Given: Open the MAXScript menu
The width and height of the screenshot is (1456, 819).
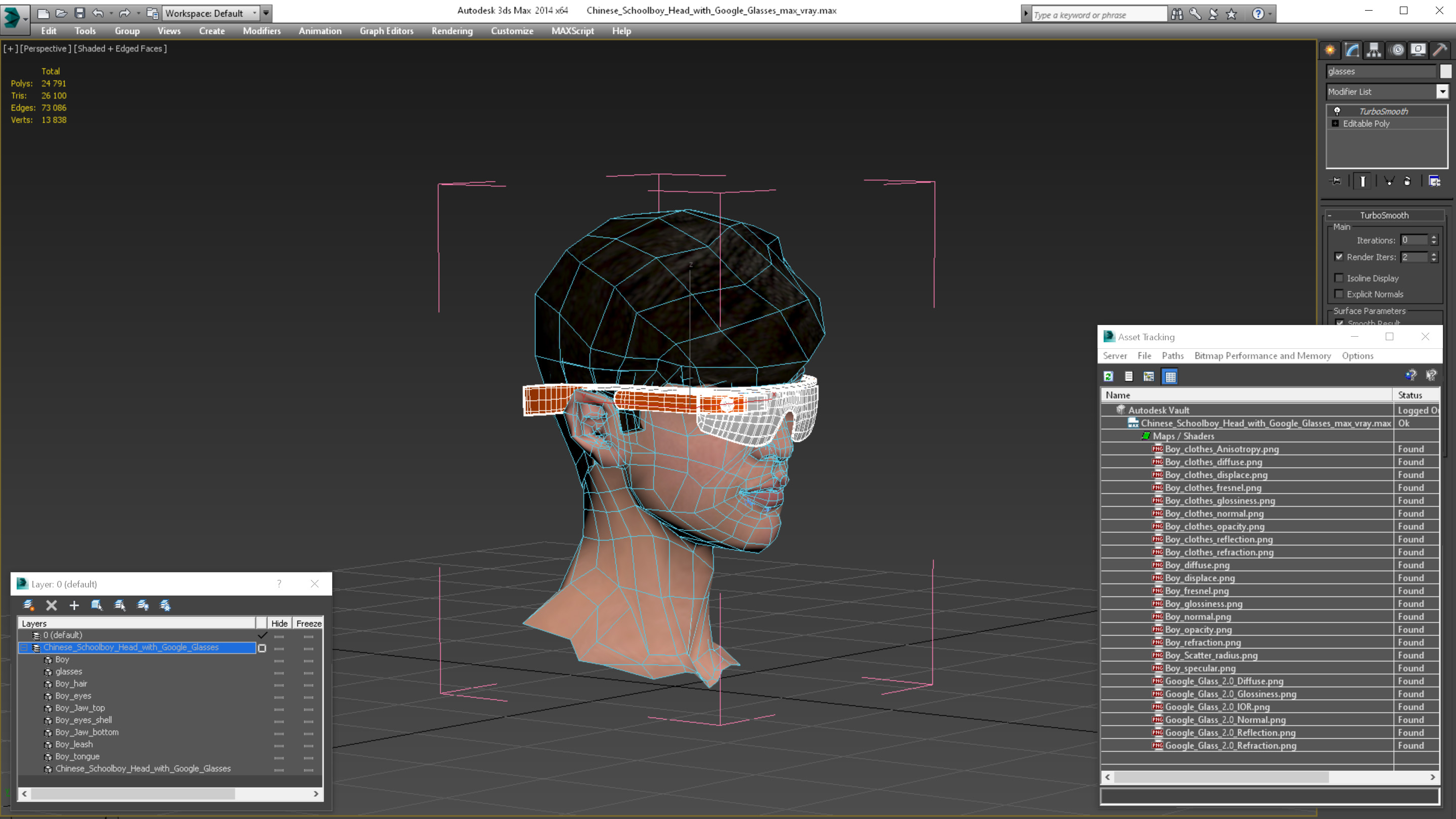Looking at the screenshot, I should click(573, 31).
